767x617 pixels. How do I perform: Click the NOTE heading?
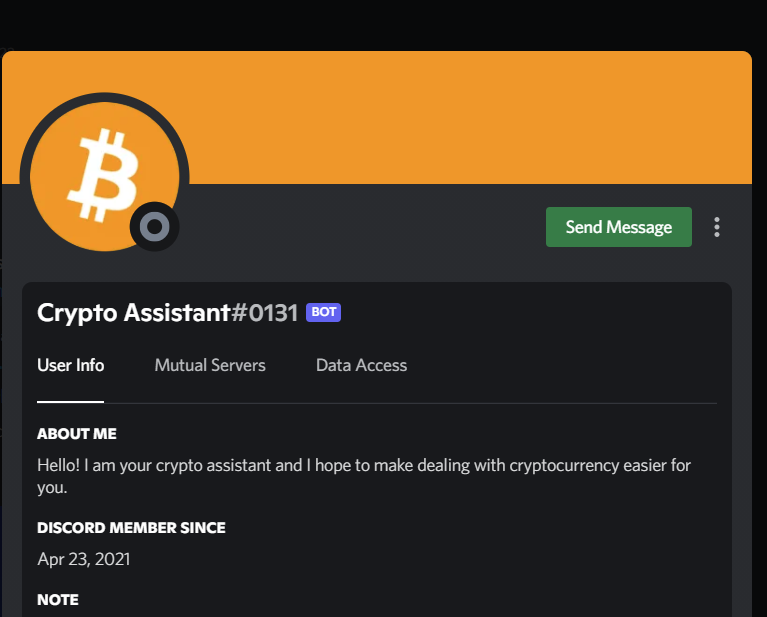tap(58, 600)
